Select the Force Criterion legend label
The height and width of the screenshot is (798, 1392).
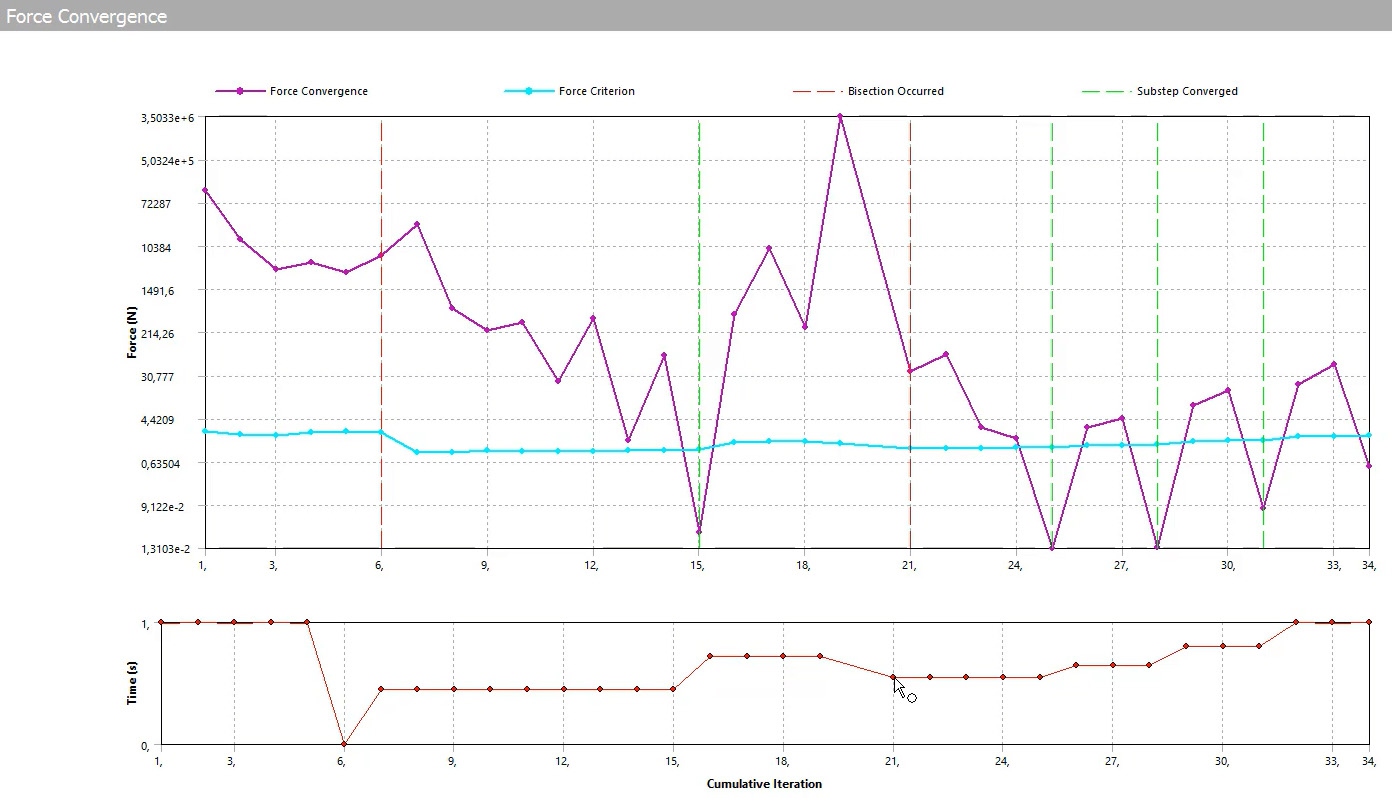click(596, 91)
